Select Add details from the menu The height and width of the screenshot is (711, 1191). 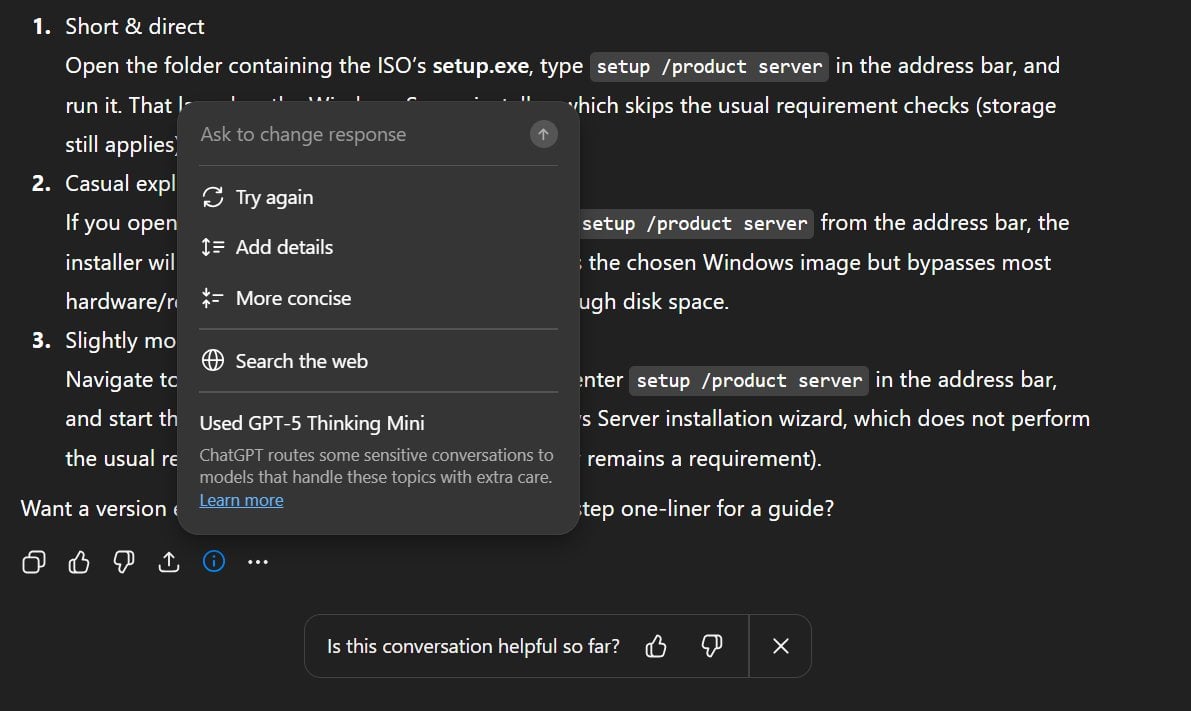pos(285,247)
